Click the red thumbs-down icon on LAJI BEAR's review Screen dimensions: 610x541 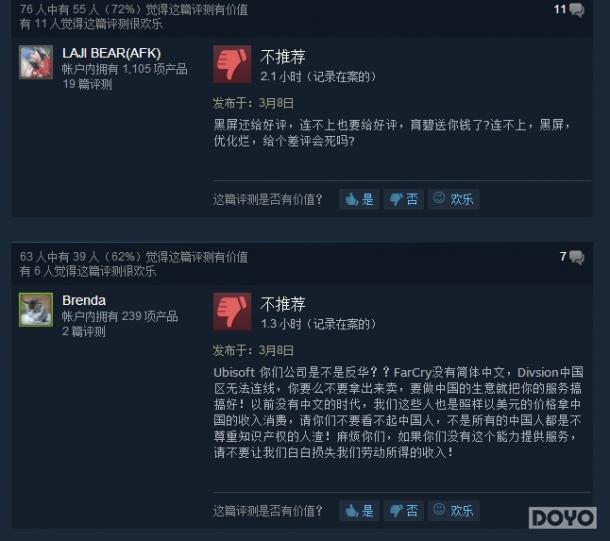(232, 64)
